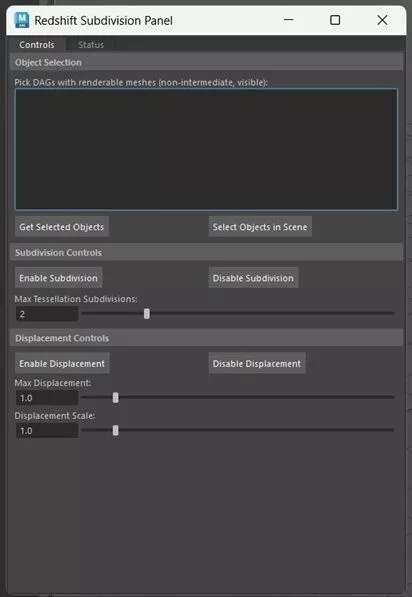
Task: Minimize the Redshift Subdivision Panel window
Action: coord(289,20)
